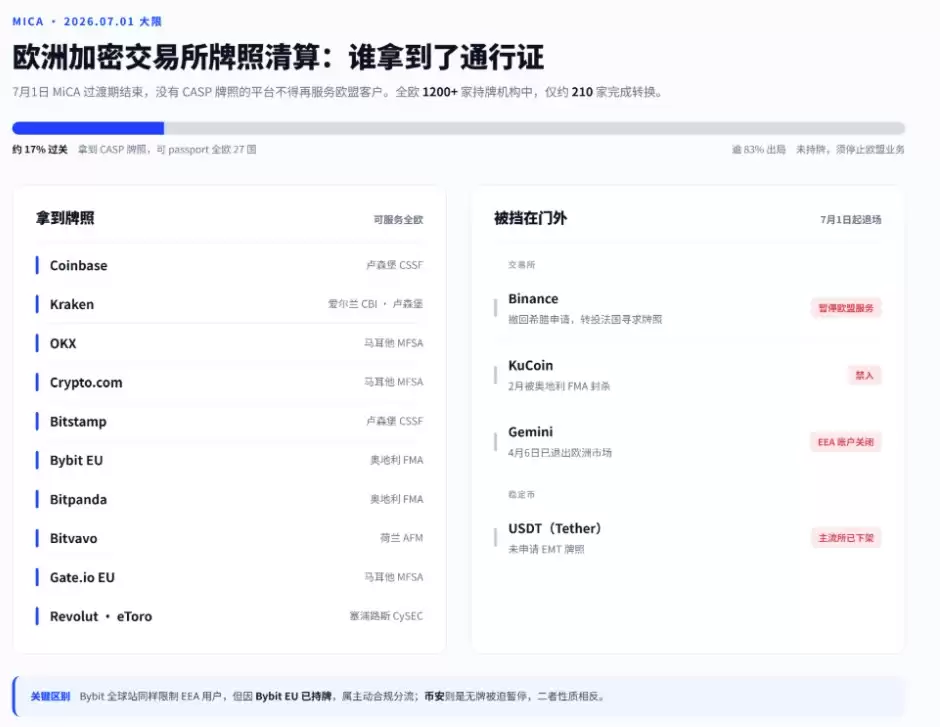Click the "稳定币" section label
The image size is (940, 727).
tap(522, 494)
